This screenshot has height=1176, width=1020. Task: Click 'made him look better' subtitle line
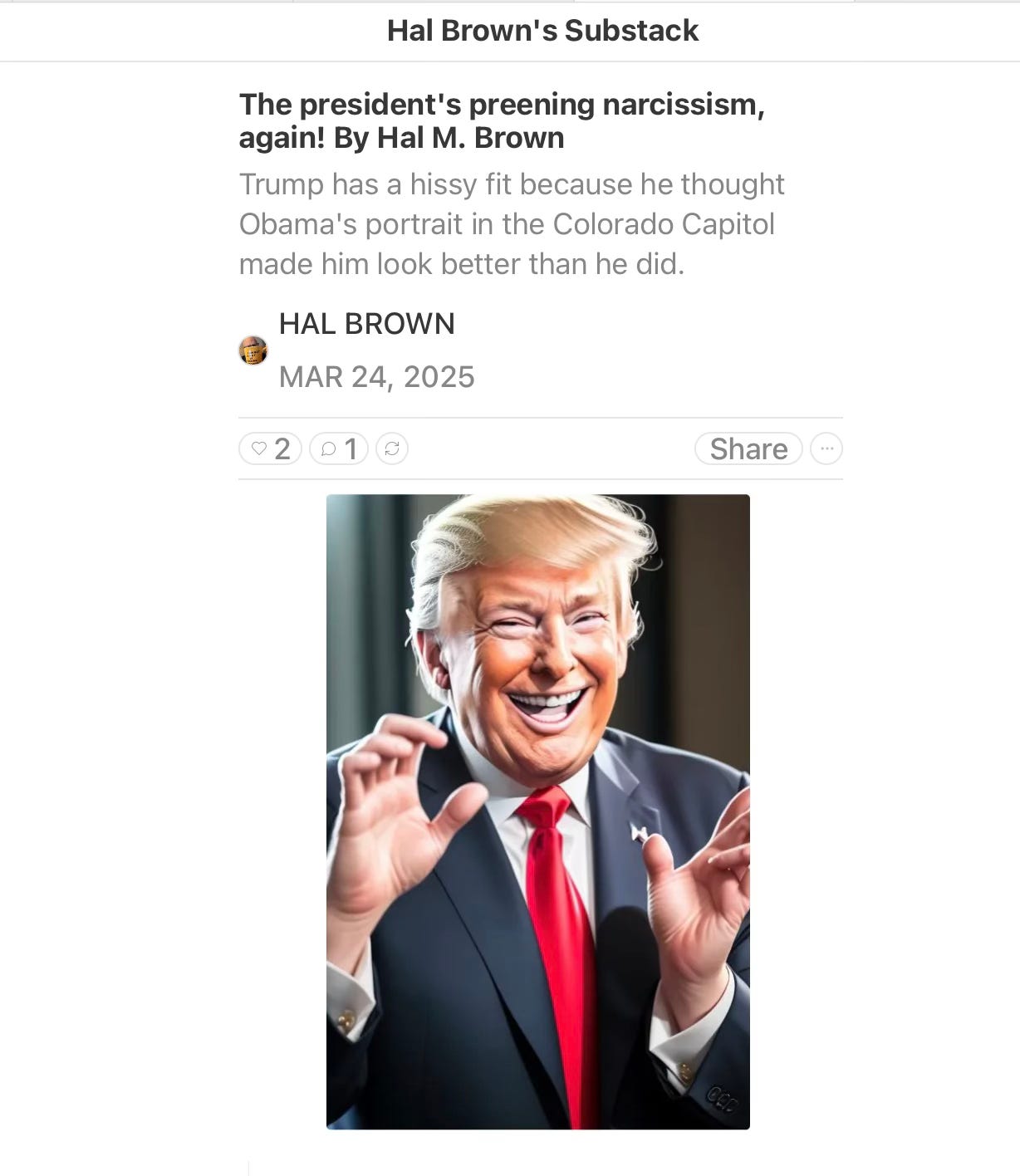(462, 264)
